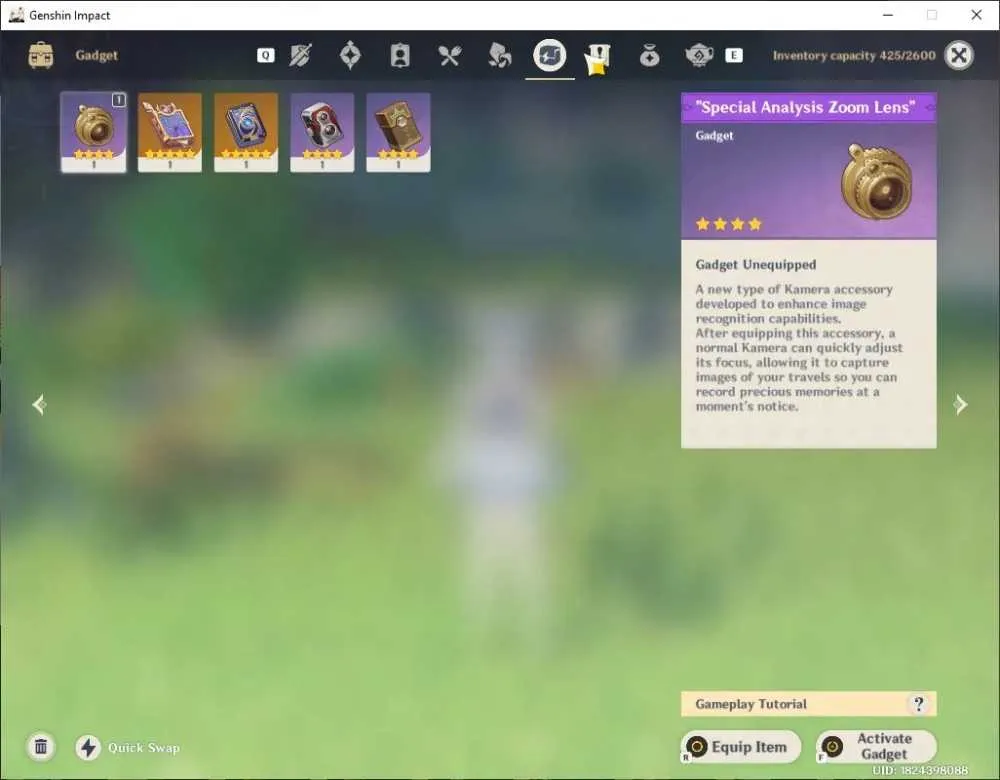Select the blue five-star book gadget
The width and height of the screenshot is (1000, 780).
[x=246, y=132]
